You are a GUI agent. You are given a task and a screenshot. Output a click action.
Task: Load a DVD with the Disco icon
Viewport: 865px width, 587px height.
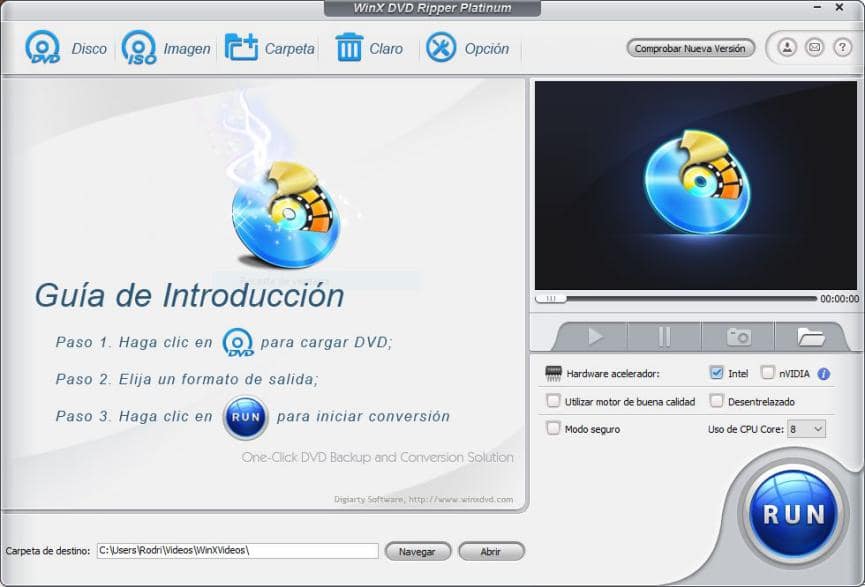[x=42, y=47]
